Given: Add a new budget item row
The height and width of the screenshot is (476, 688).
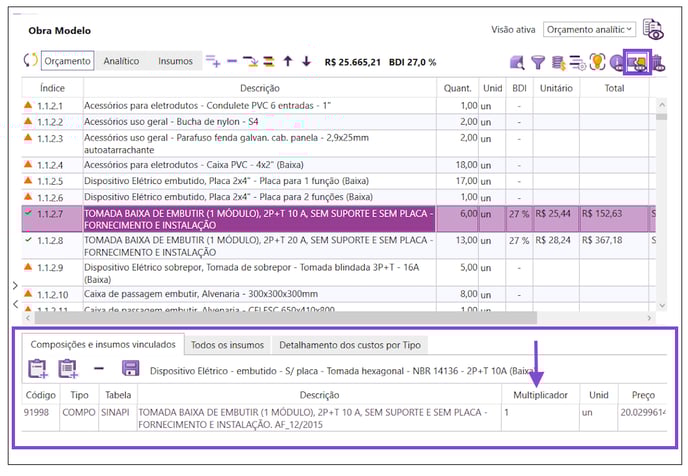Looking at the screenshot, I should tap(213, 61).
